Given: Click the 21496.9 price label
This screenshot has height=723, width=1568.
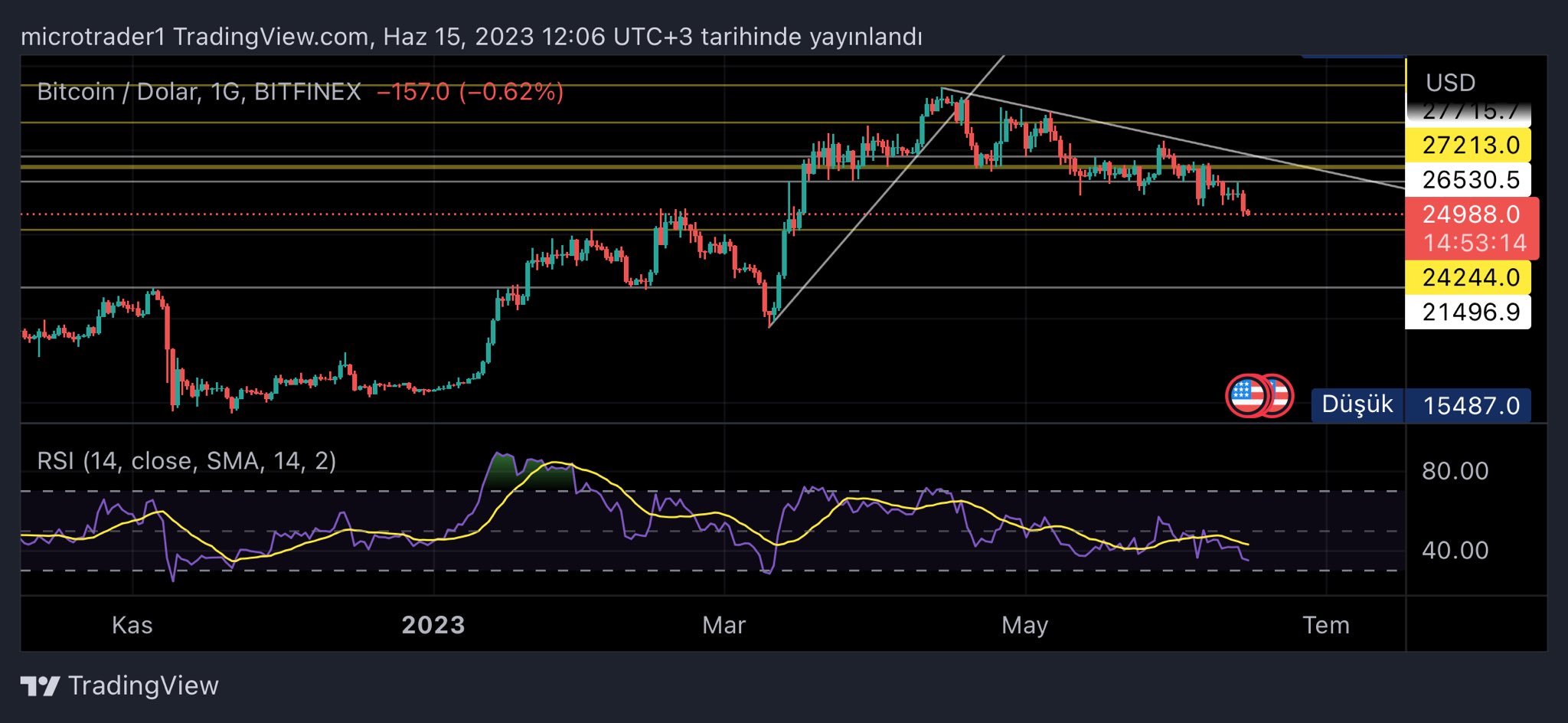Looking at the screenshot, I should pos(1468,312).
